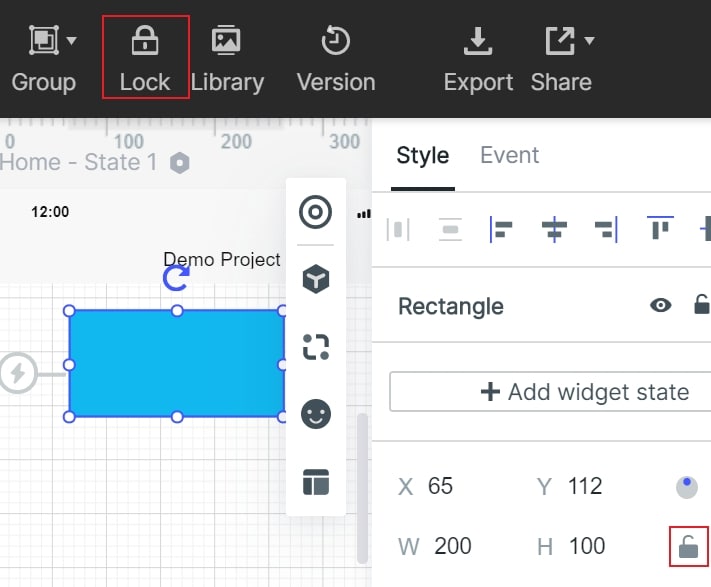Open the smiley face icons panel
The image size is (711, 587).
tap(316, 414)
